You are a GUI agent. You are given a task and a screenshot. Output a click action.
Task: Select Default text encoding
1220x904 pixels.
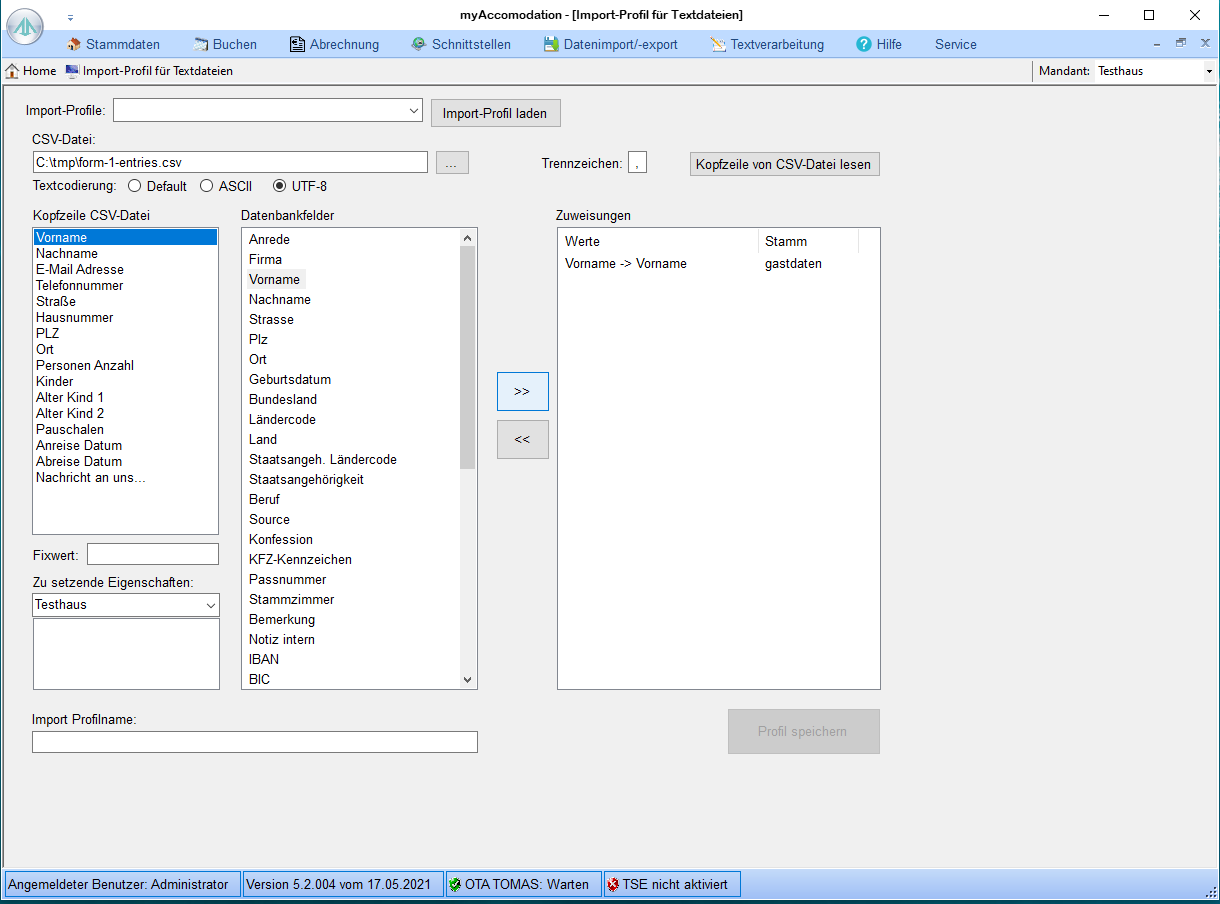[134, 186]
